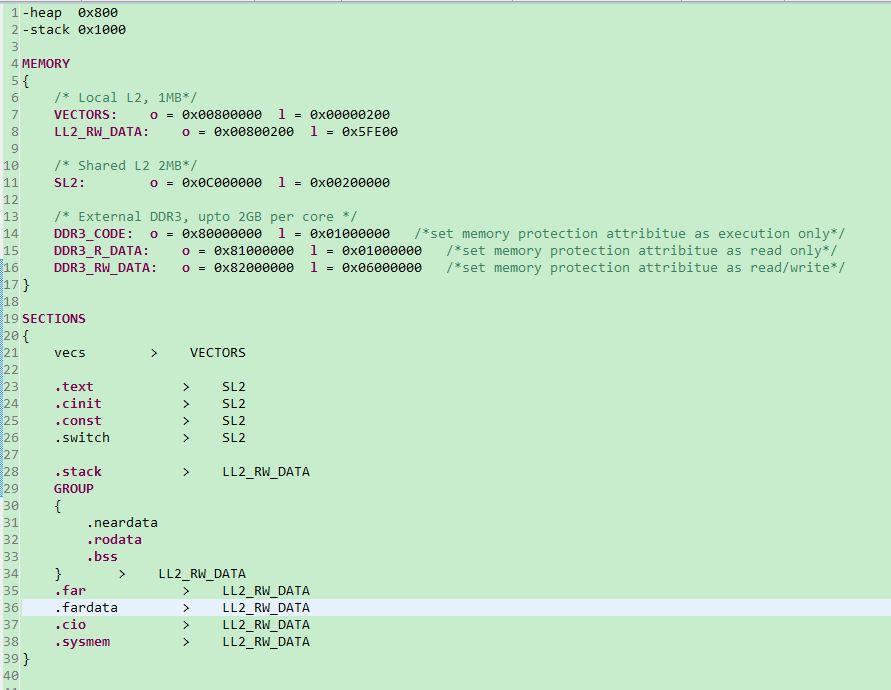891x690 pixels.
Task: Click DDR3_RW_DATA: label
Action: (x=106, y=268)
